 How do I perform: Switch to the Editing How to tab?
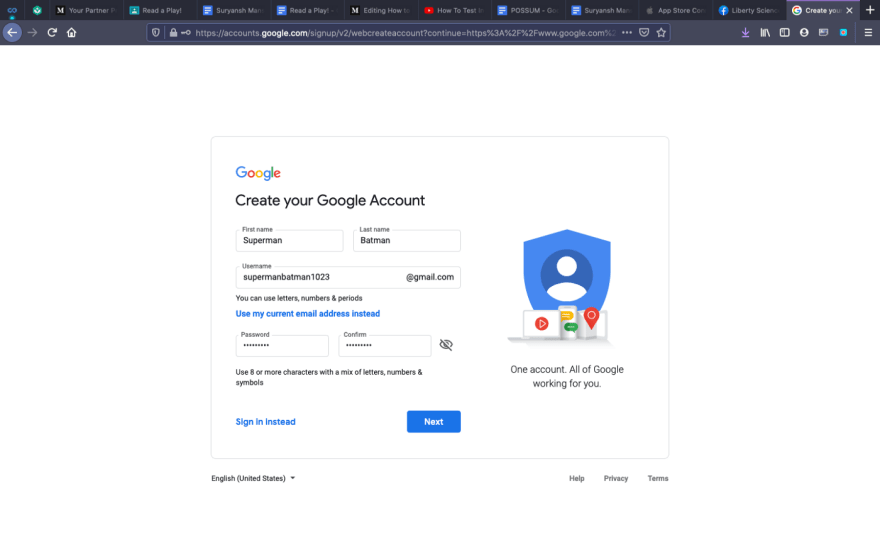[x=382, y=10]
